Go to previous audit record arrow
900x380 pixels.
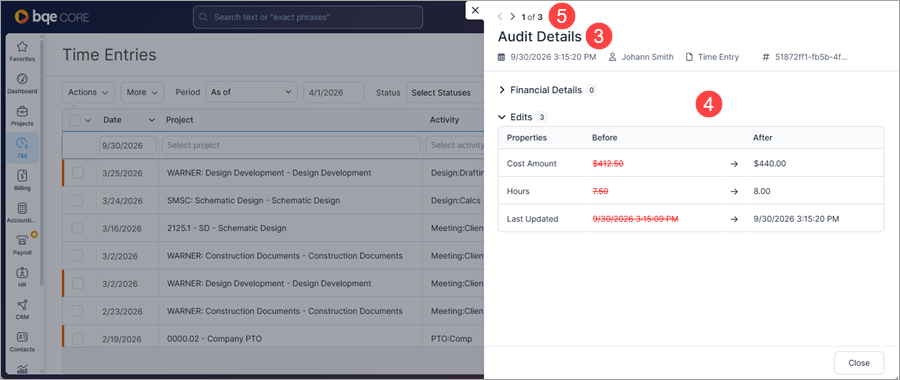500,17
